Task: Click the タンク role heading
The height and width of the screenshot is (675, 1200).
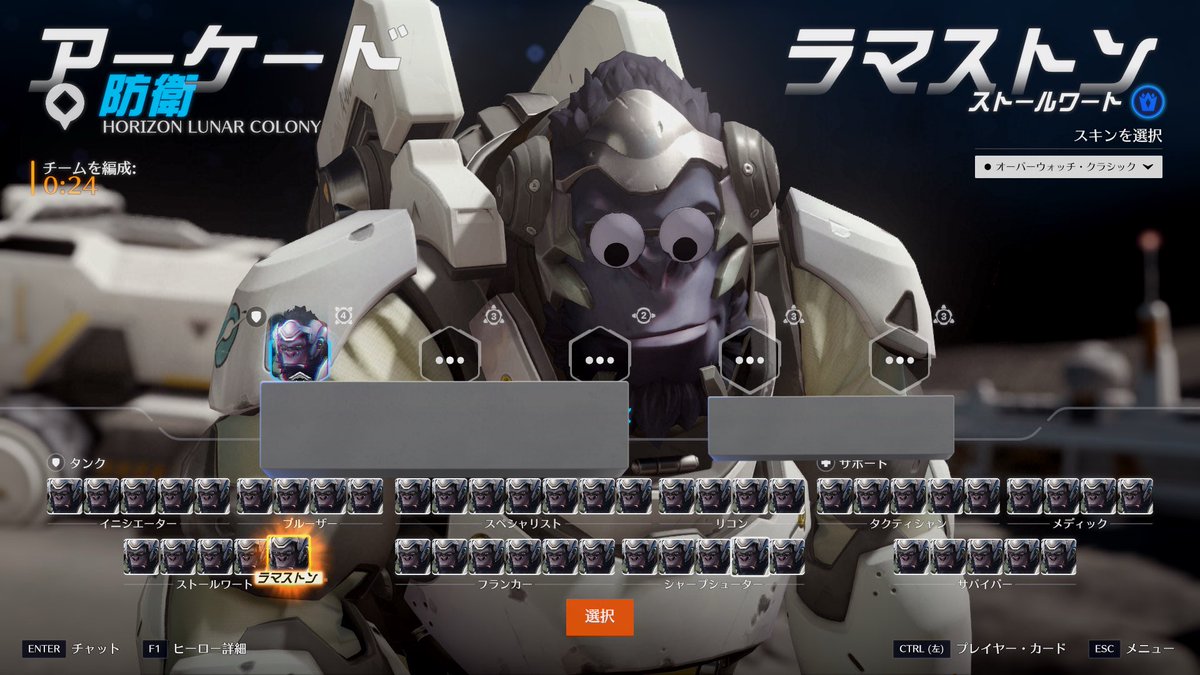Action: click(x=86, y=464)
